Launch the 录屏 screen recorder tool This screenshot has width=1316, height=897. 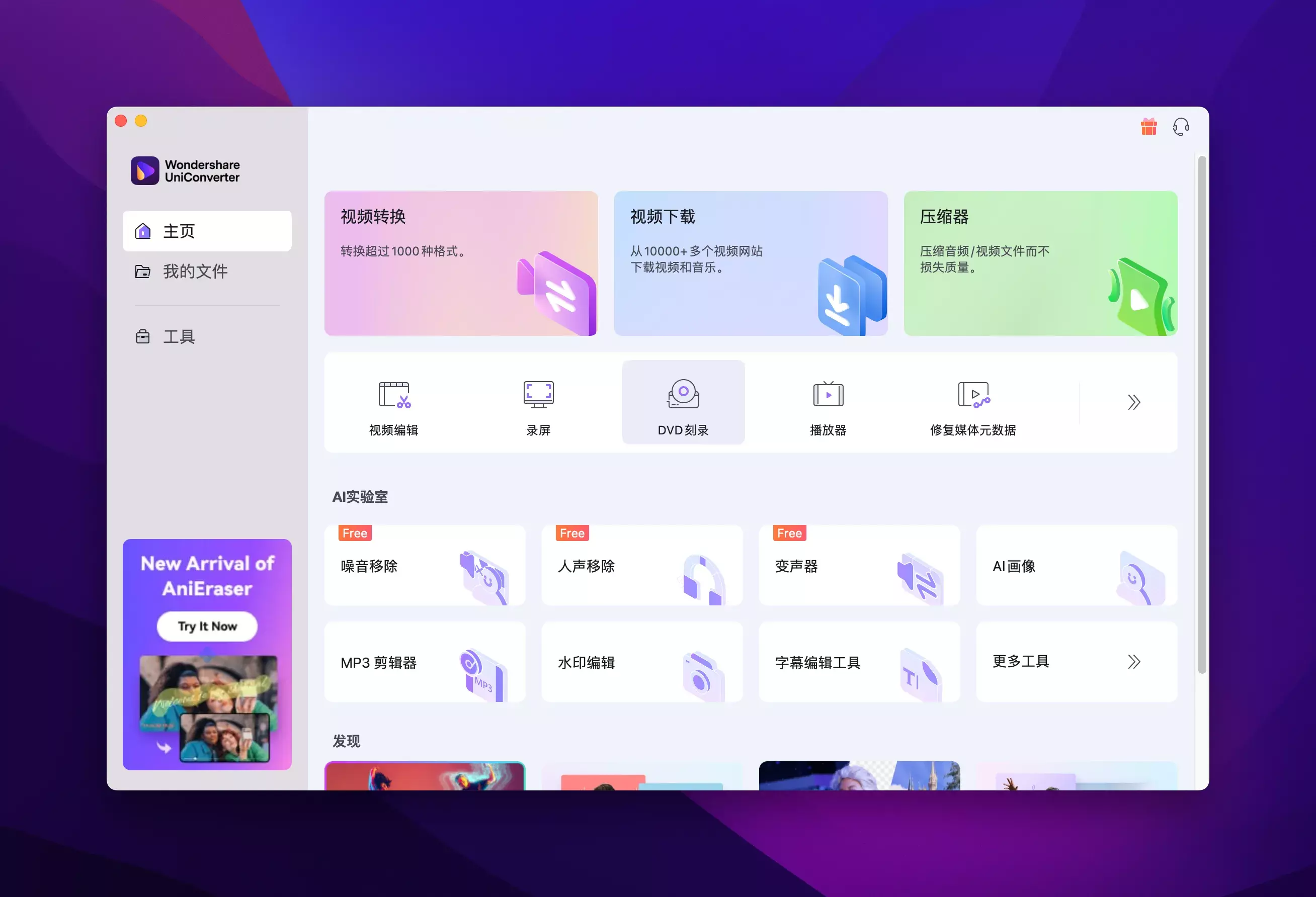click(538, 402)
